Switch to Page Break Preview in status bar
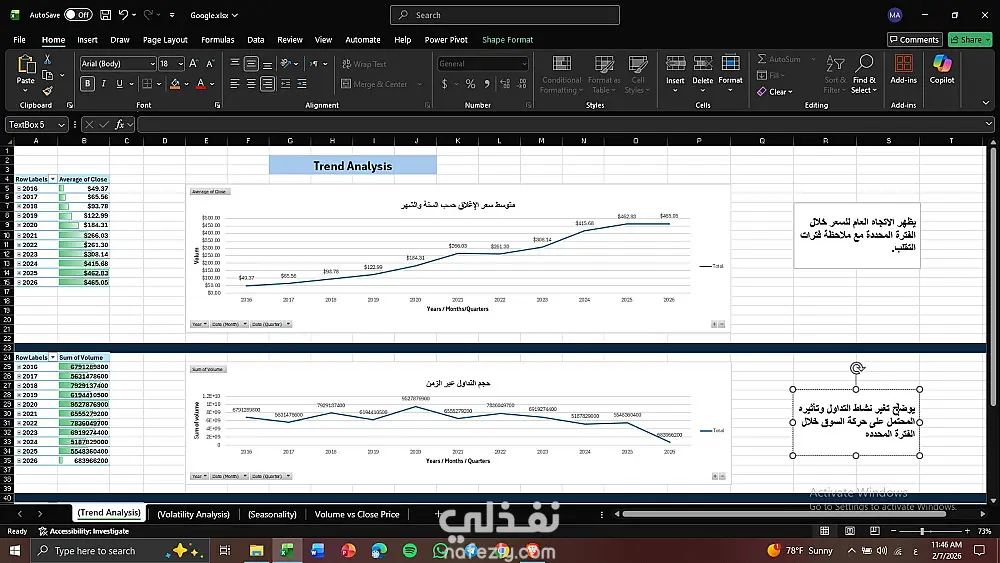 coord(874,530)
